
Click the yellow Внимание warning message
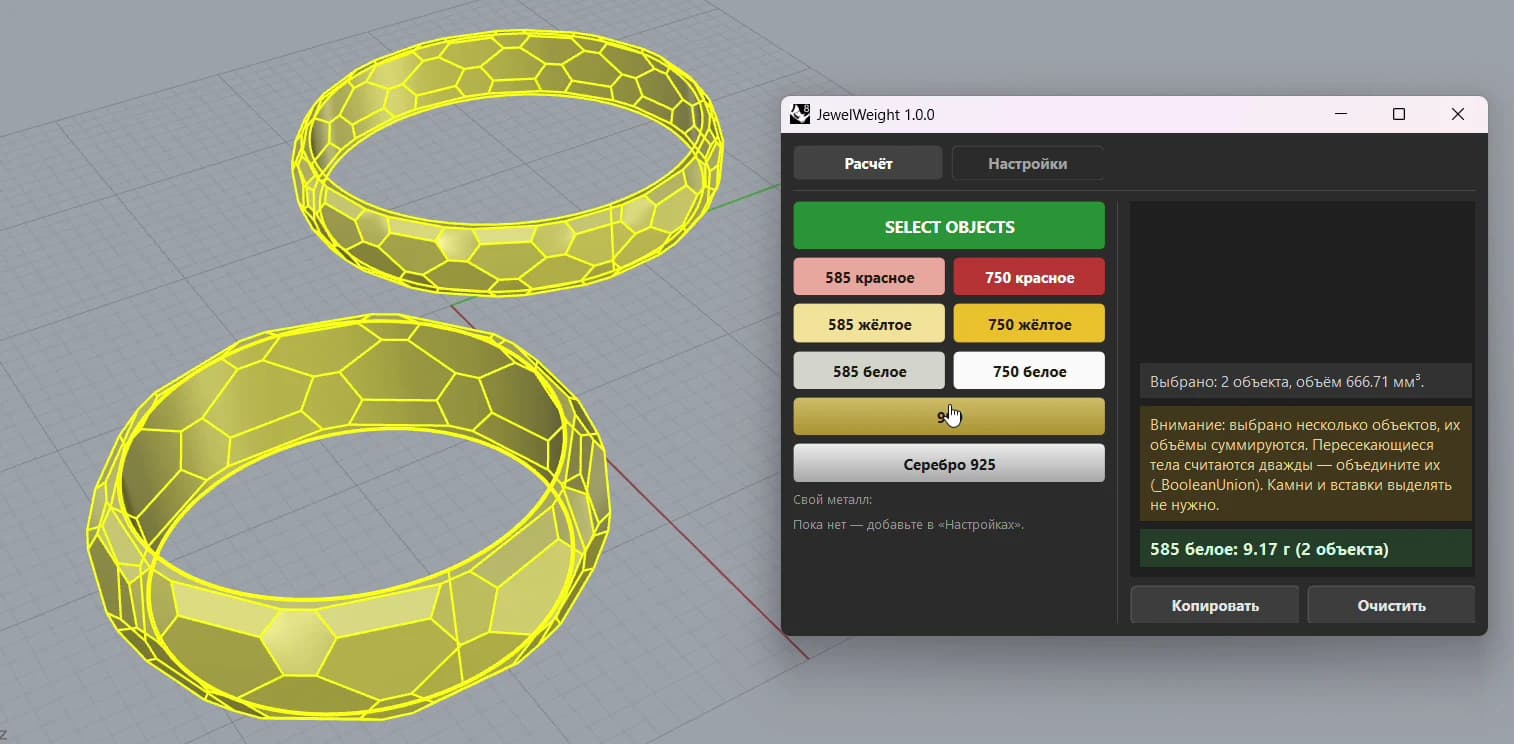(x=1306, y=464)
